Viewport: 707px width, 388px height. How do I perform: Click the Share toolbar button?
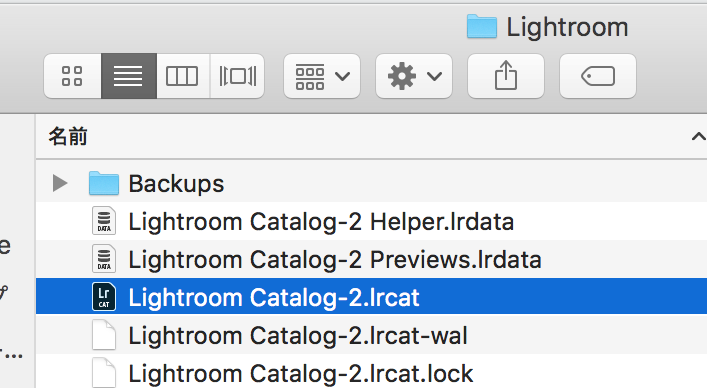pyautogui.click(x=506, y=76)
